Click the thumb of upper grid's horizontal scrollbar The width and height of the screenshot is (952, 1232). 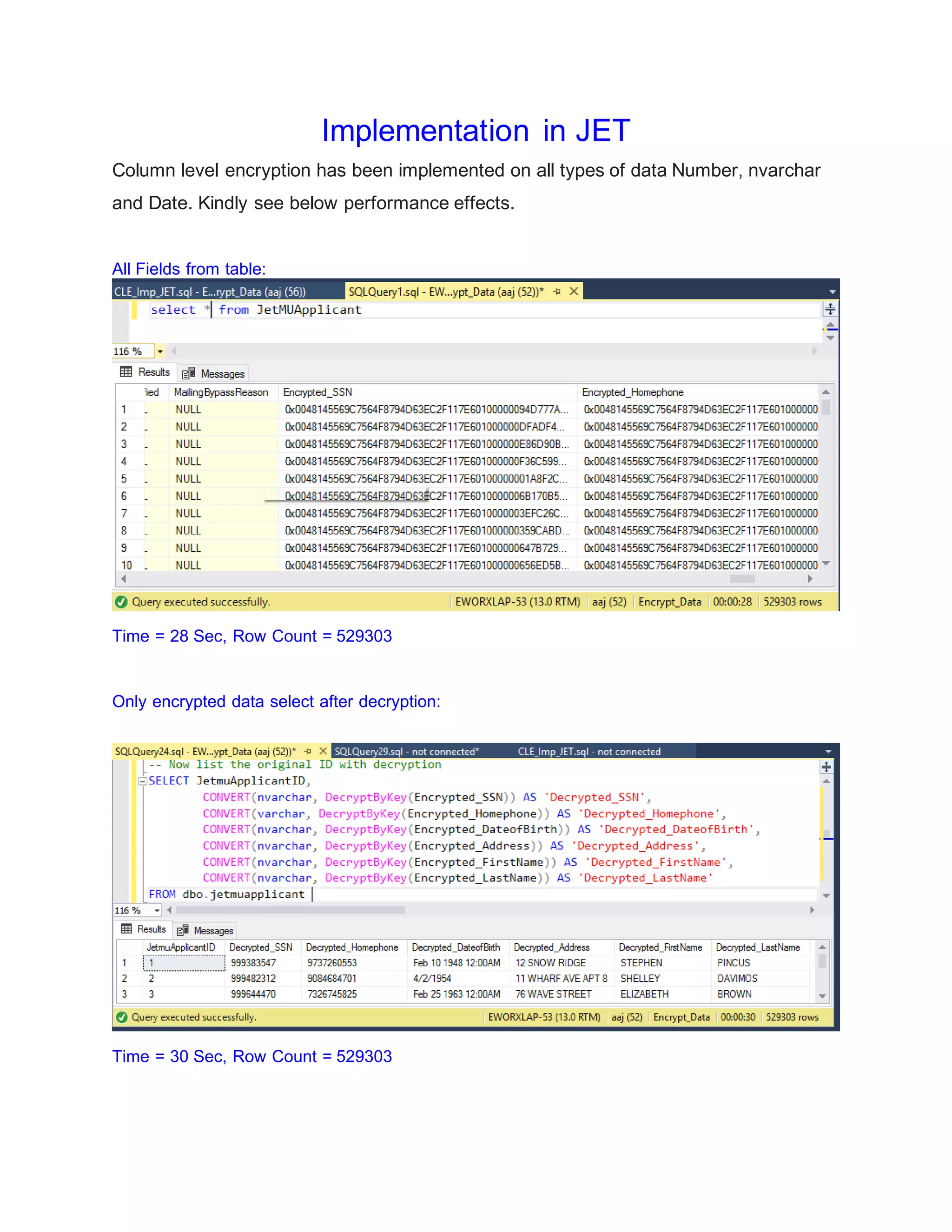[742, 579]
